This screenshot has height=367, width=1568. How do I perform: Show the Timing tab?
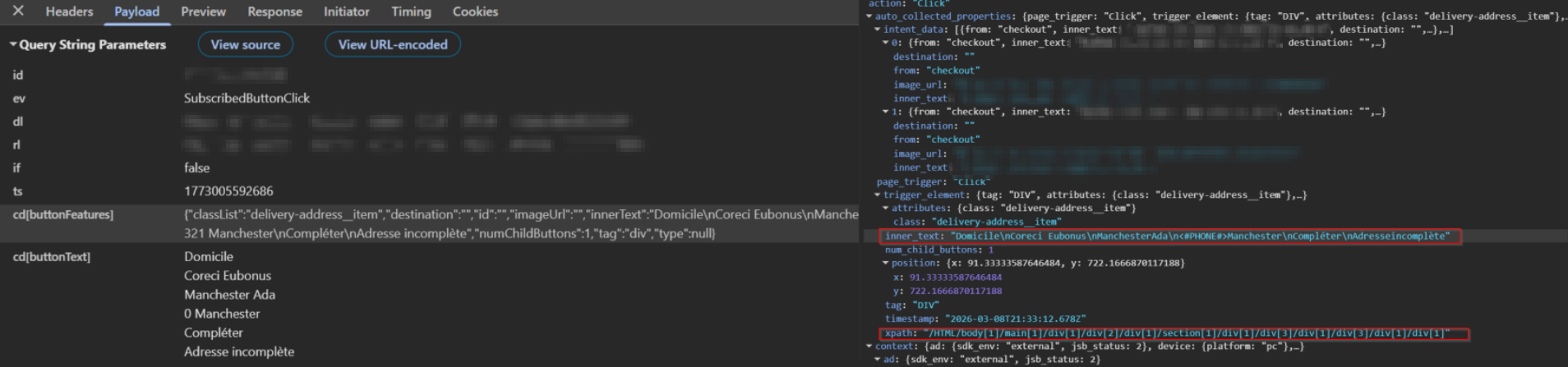click(411, 11)
